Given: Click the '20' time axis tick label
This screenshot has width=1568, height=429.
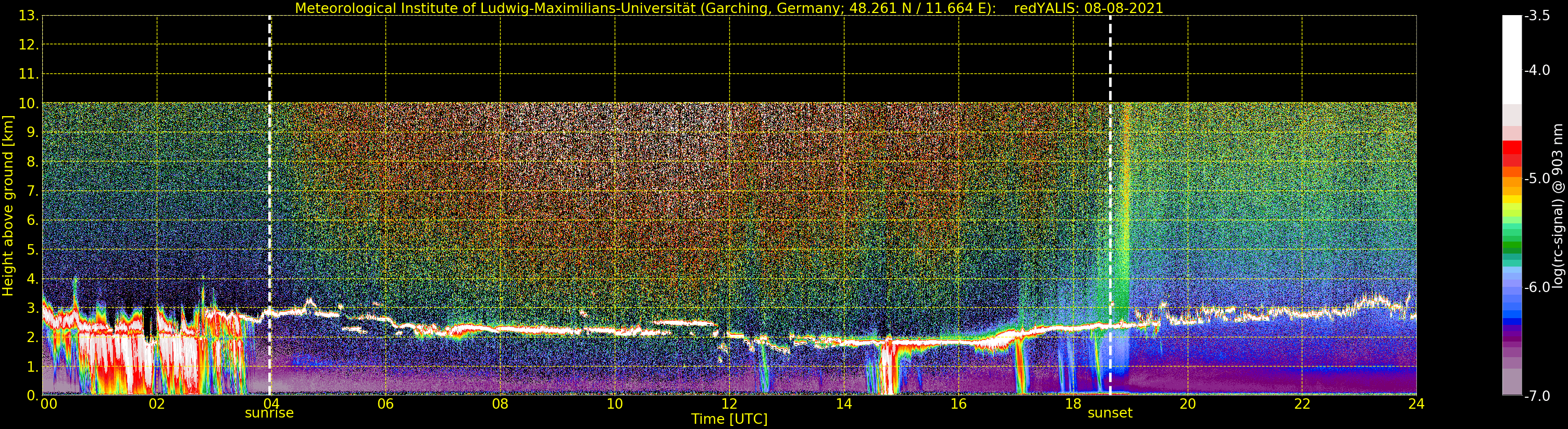Looking at the screenshot, I should tap(1188, 404).
